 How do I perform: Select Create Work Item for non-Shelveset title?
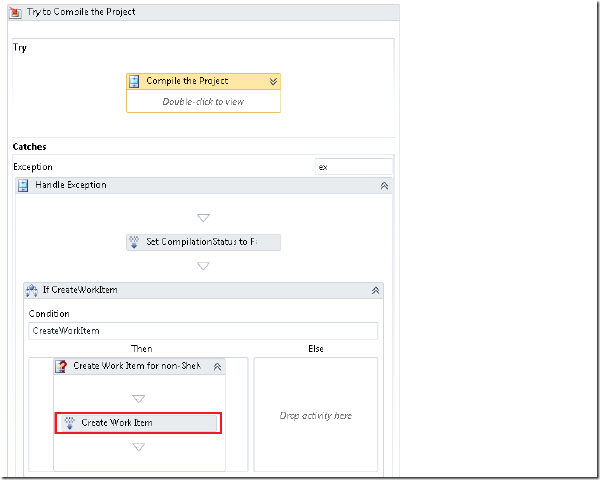click(137, 366)
